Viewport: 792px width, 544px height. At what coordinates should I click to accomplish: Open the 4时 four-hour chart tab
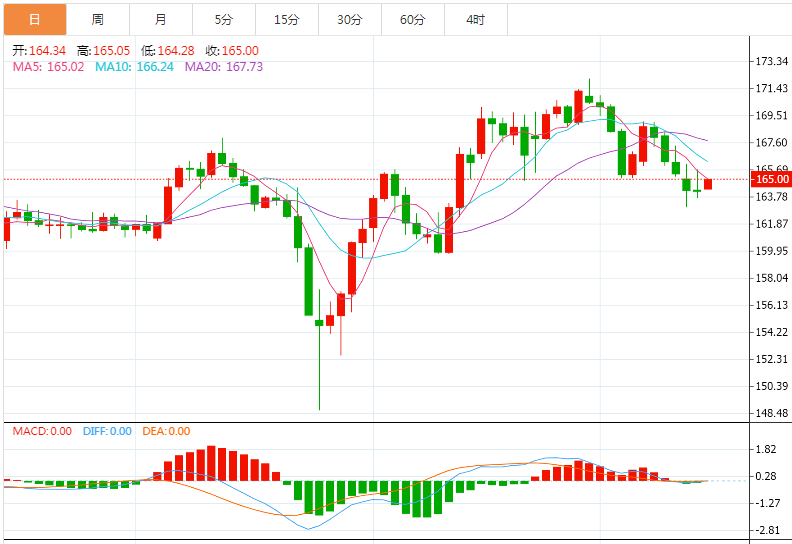476,20
